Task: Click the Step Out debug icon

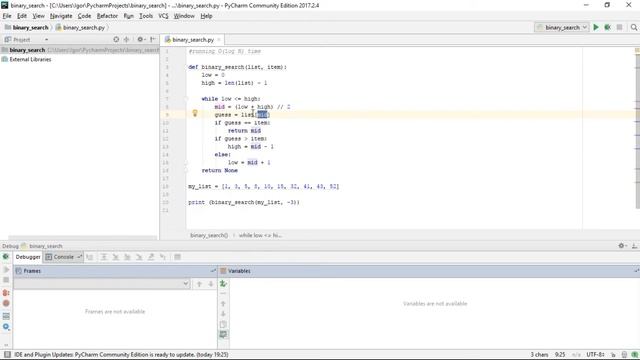Action: point(151,257)
